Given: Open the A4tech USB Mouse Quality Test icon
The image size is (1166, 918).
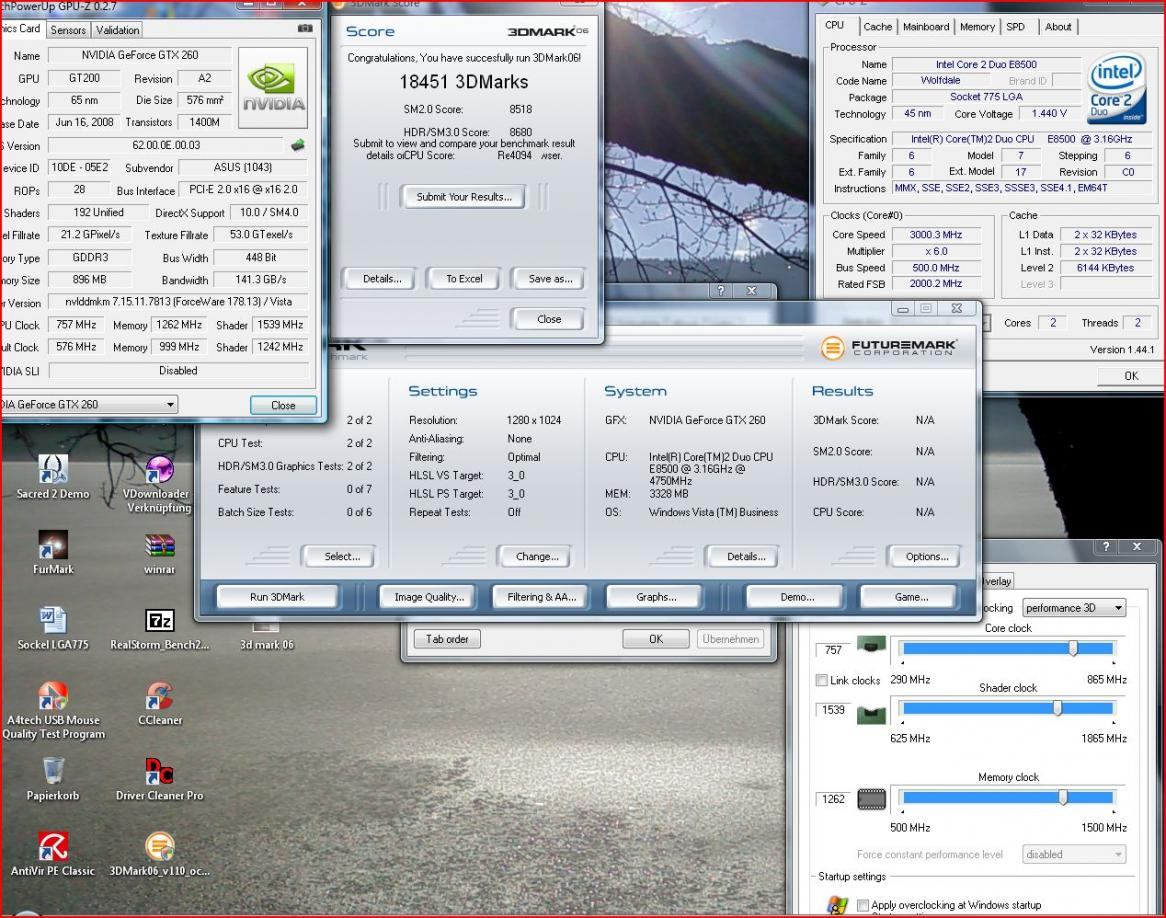Looking at the screenshot, I should tap(53, 710).
